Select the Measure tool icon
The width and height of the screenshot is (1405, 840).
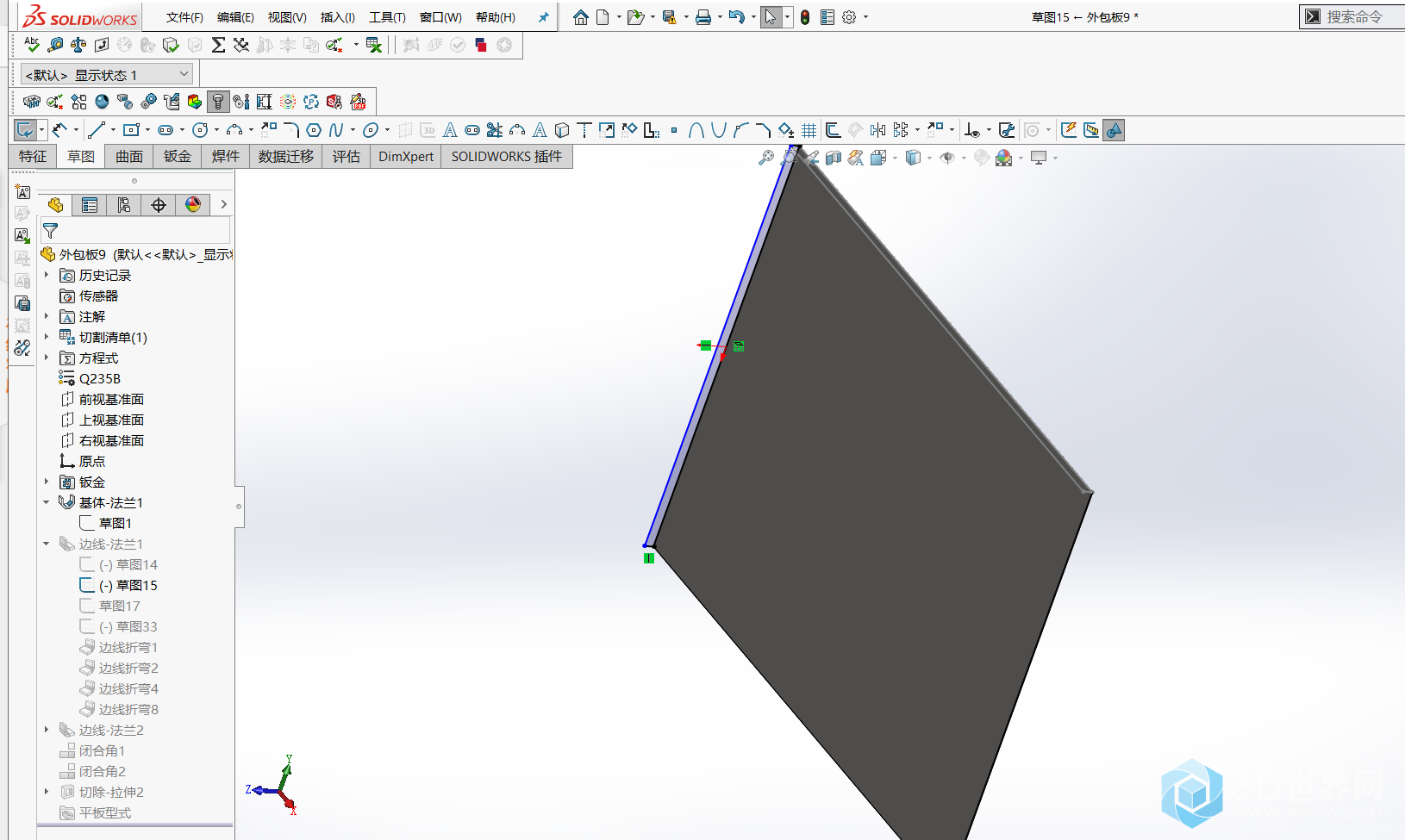55,45
